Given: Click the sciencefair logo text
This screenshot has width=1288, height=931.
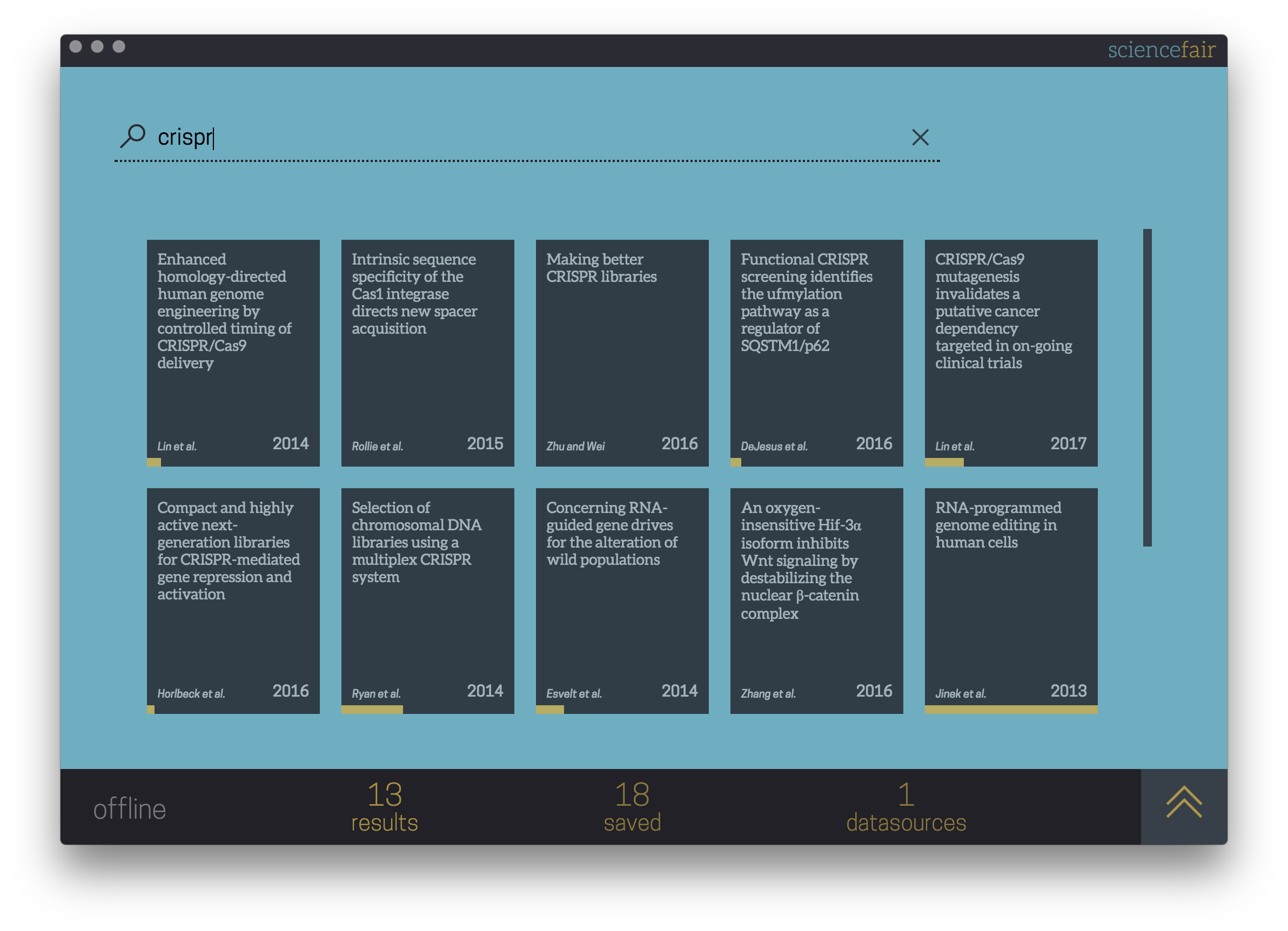Looking at the screenshot, I should 1161,50.
